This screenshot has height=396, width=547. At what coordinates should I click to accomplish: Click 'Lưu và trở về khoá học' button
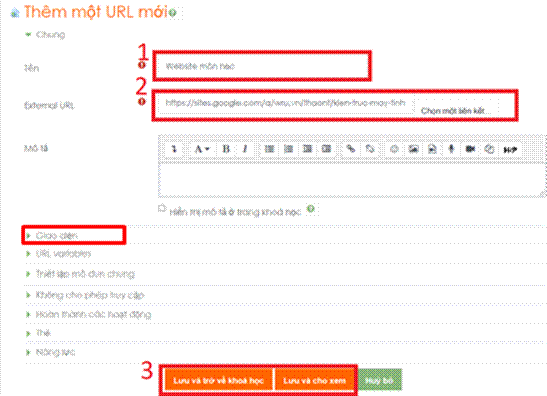point(218,380)
